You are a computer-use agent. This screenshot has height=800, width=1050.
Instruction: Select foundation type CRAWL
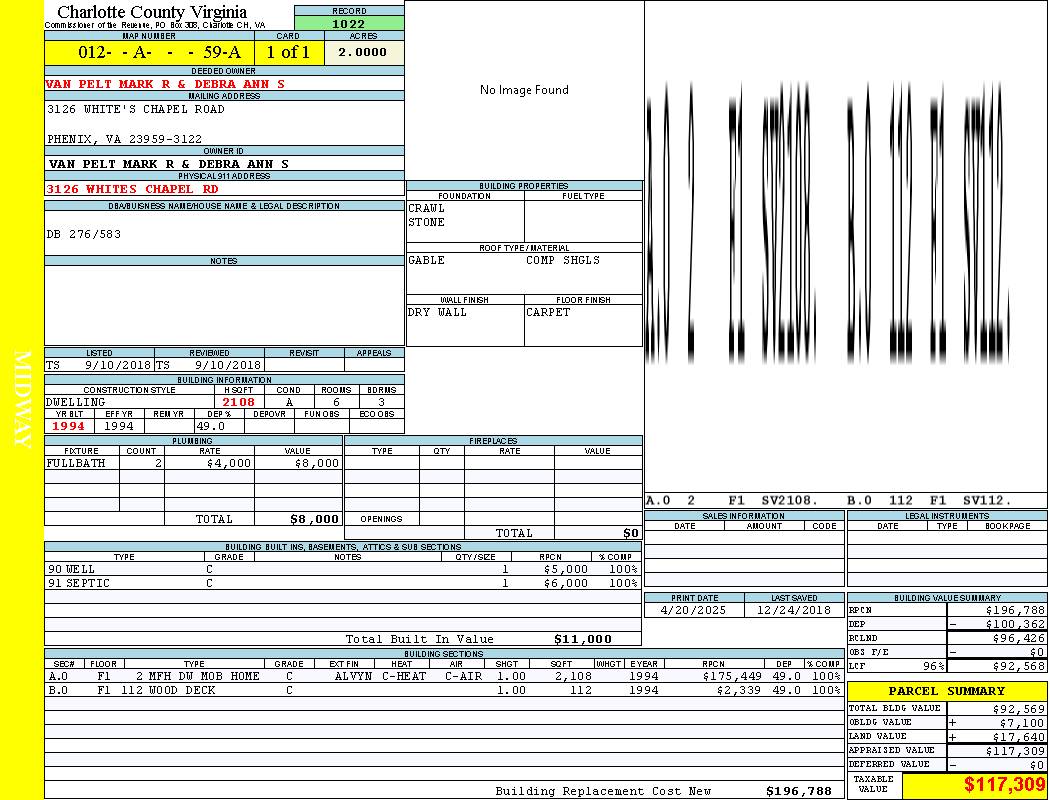(x=426, y=208)
